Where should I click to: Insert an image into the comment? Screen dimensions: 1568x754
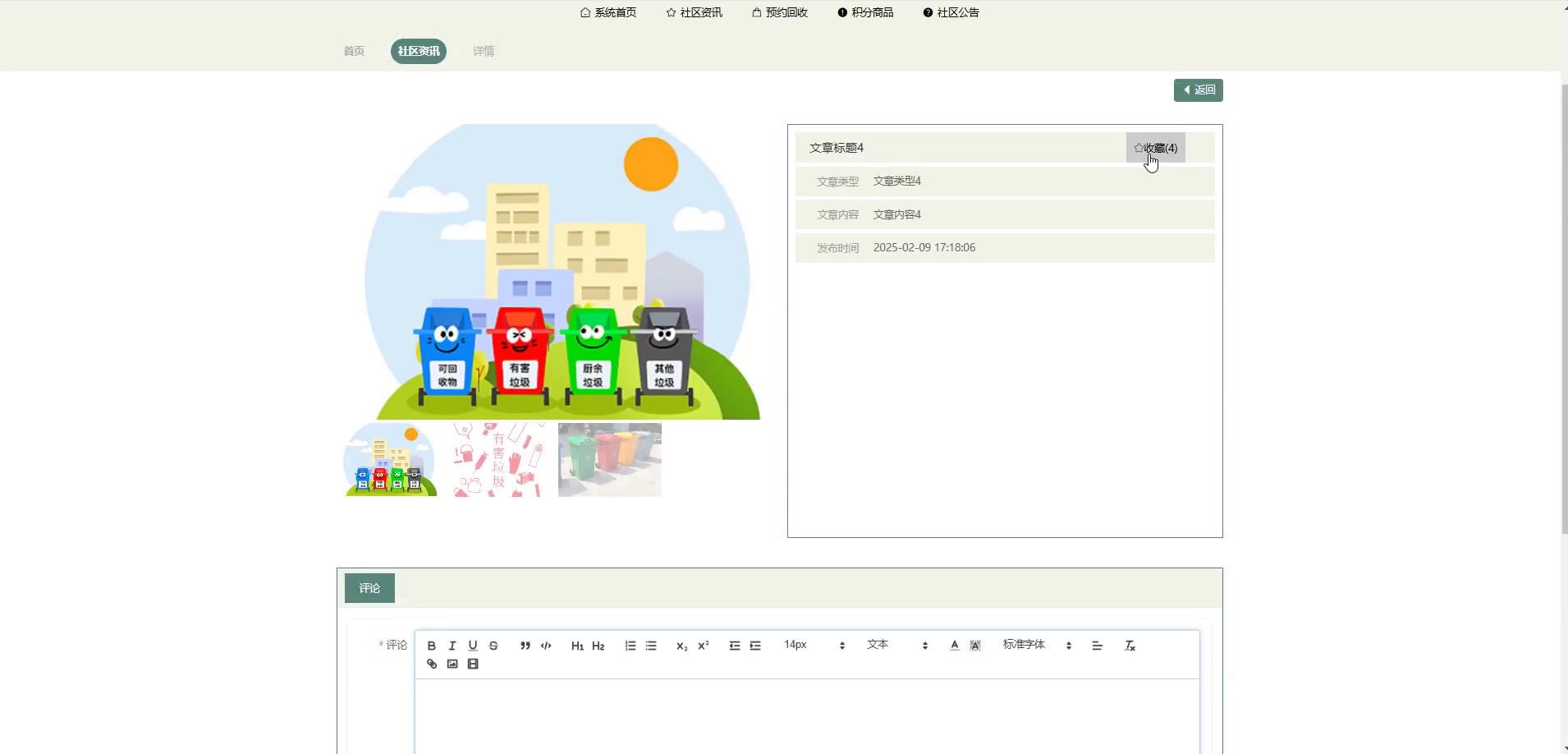click(452, 664)
